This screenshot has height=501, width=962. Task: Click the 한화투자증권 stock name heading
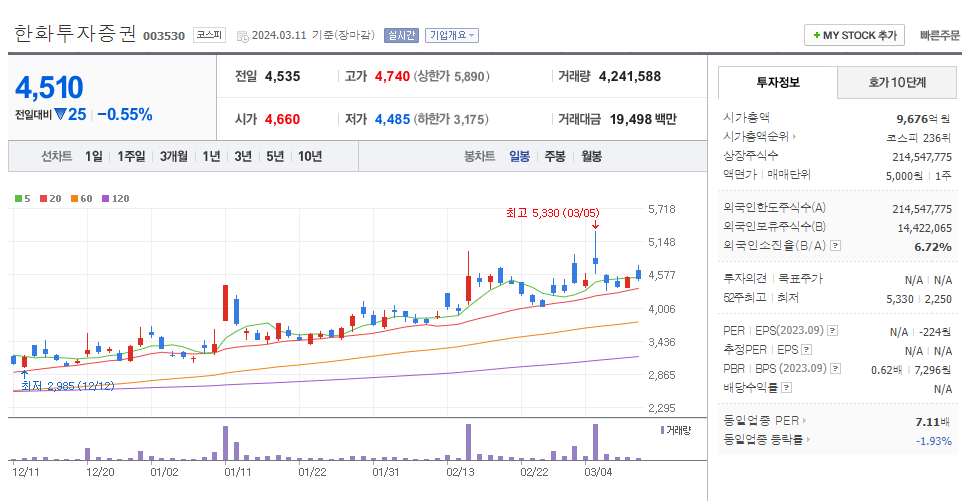(75, 33)
